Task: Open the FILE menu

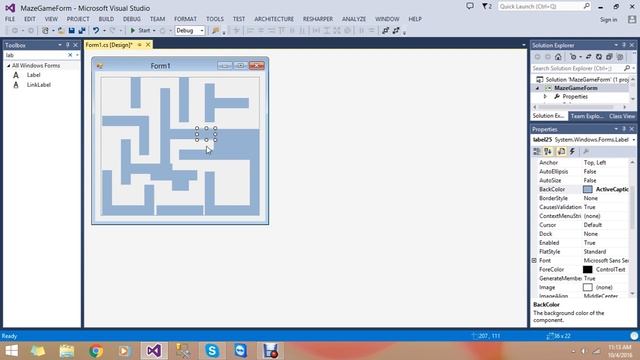Action: click(x=10, y=19)
